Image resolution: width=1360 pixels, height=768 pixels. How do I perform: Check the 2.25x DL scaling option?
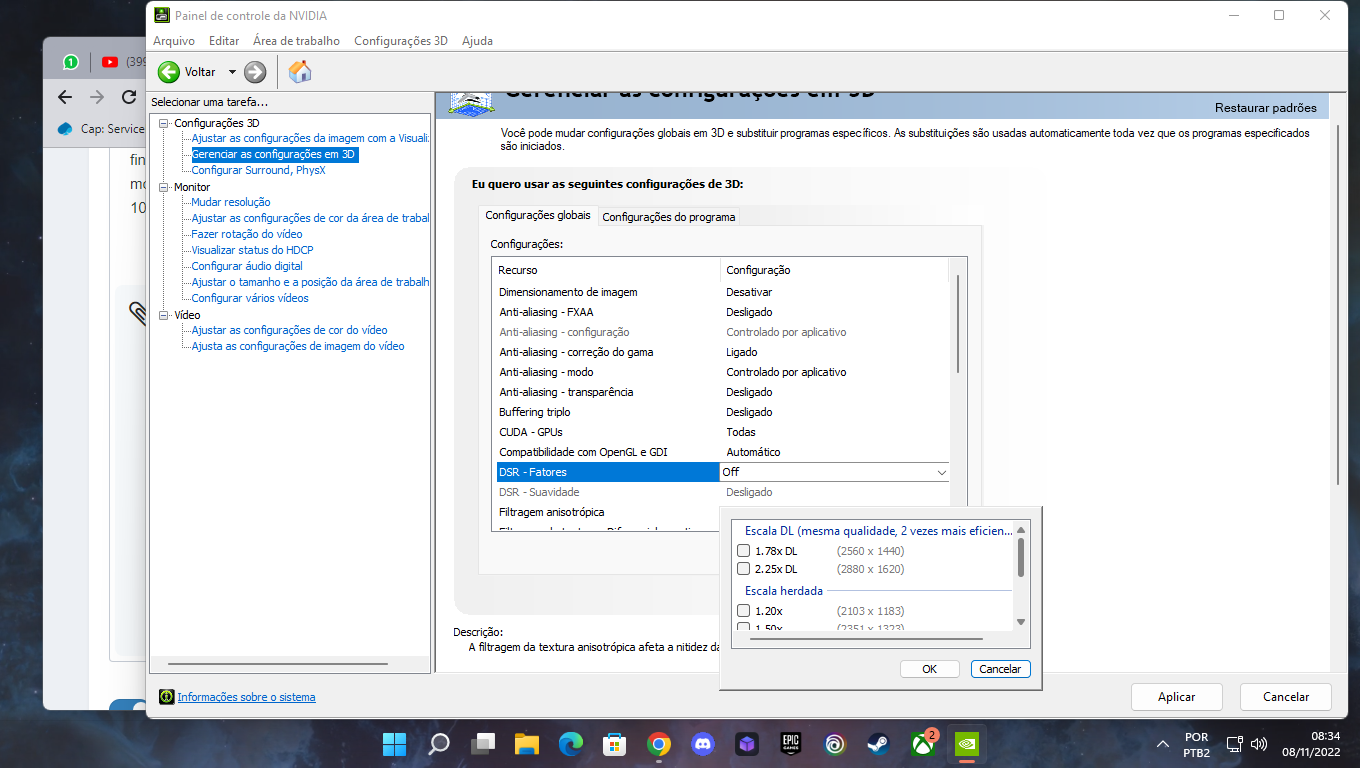coord(743,569)
